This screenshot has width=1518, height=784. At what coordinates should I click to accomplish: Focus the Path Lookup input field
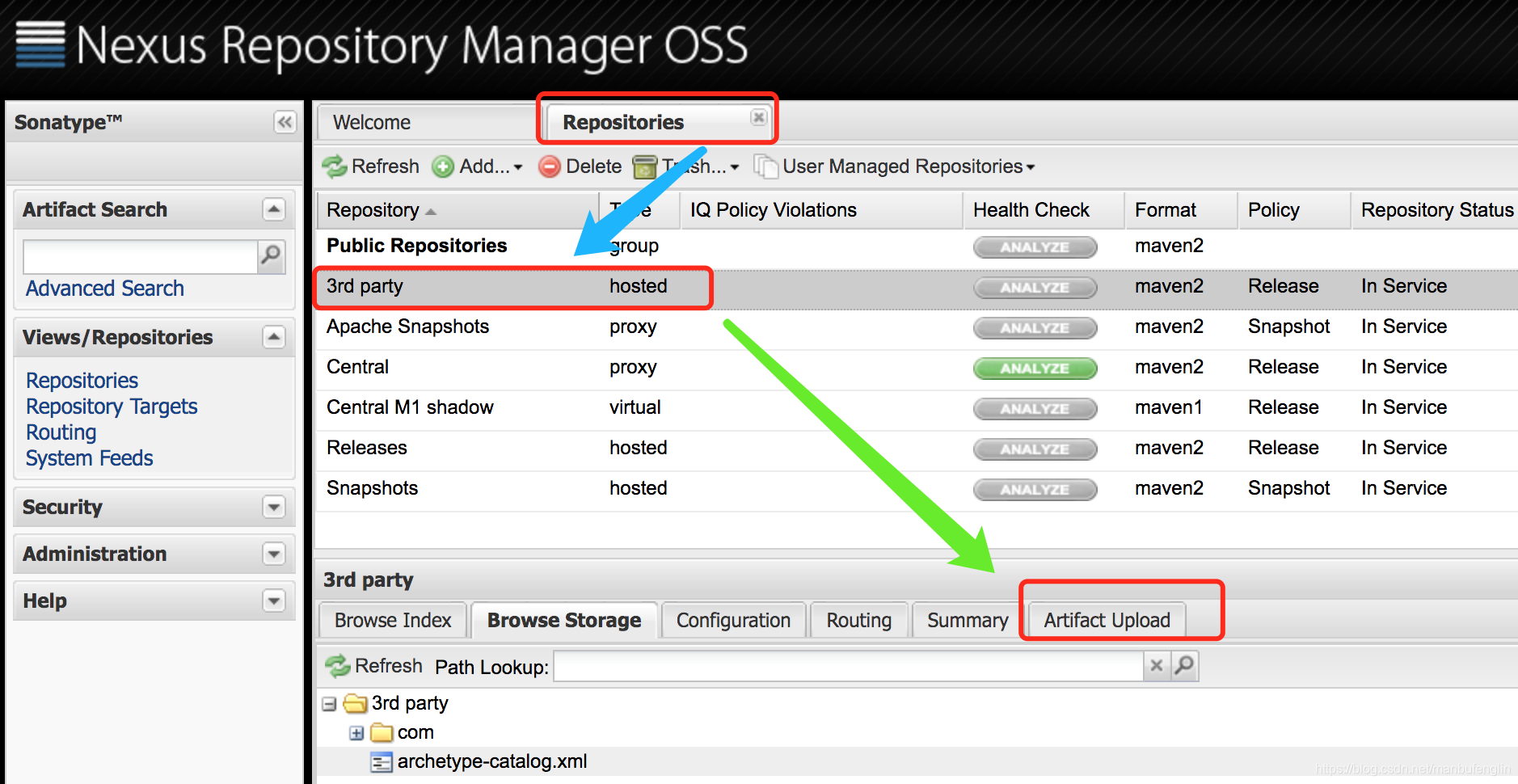click(848, 666)
